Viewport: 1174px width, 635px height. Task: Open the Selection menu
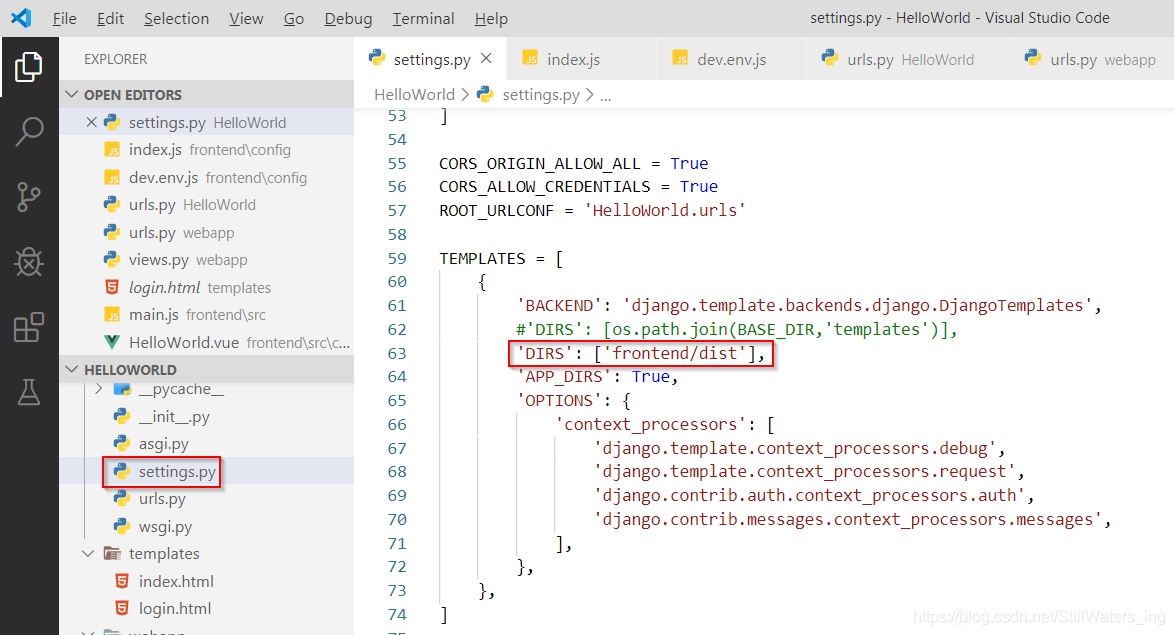pos(176,18)
